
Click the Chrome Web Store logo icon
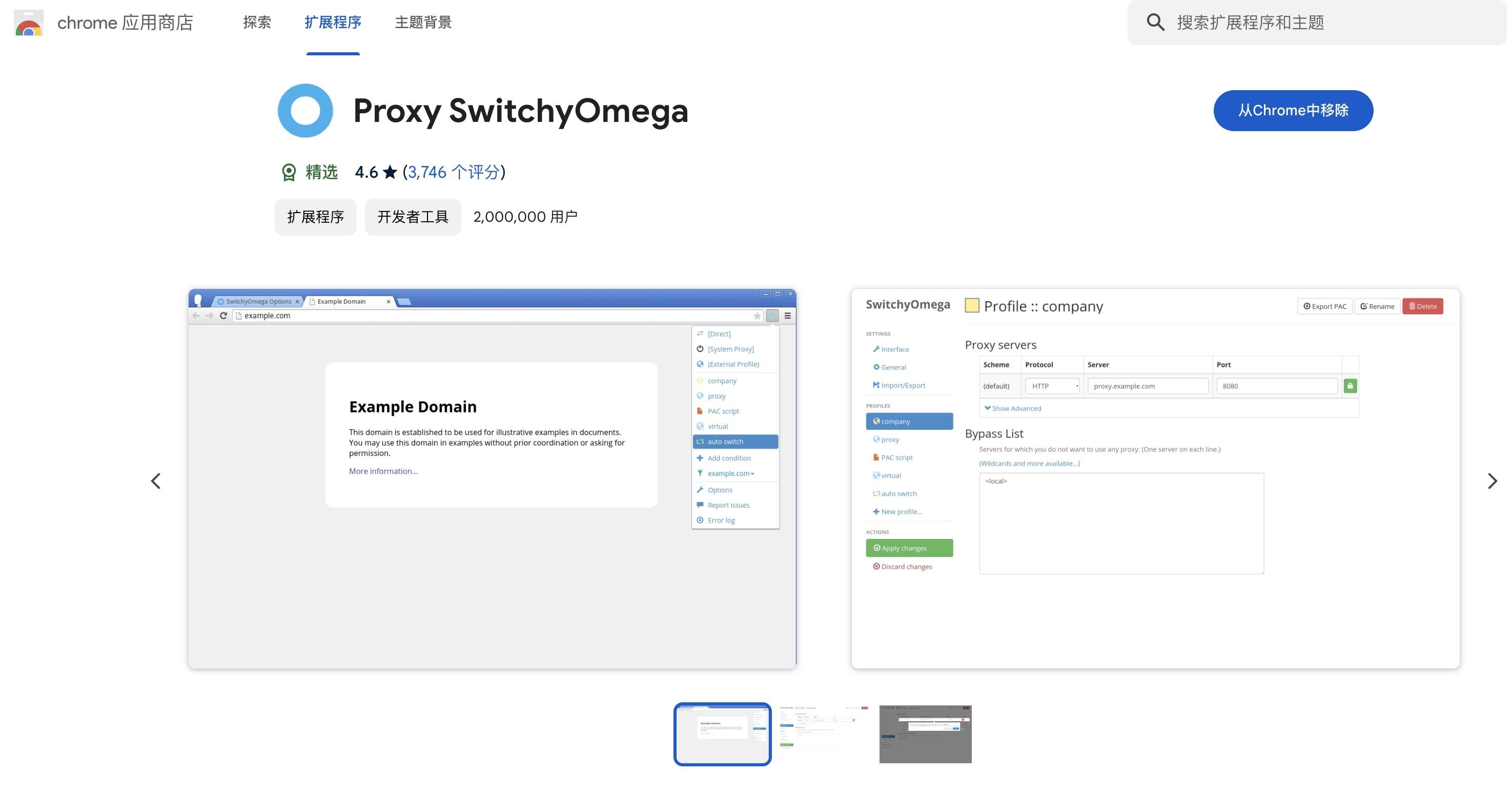29,23
